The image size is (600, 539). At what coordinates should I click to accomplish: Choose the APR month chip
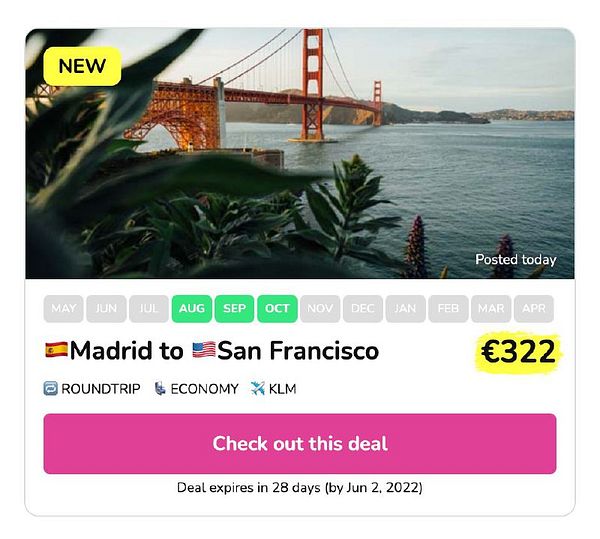pos(534,309)
